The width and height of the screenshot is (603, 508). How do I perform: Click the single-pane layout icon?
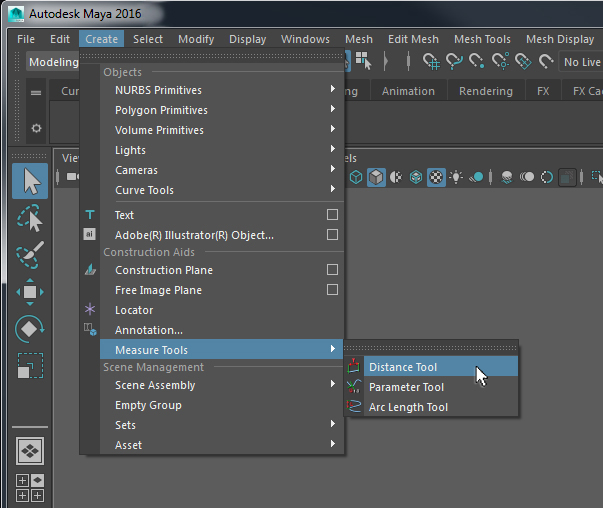click(30, 451)
